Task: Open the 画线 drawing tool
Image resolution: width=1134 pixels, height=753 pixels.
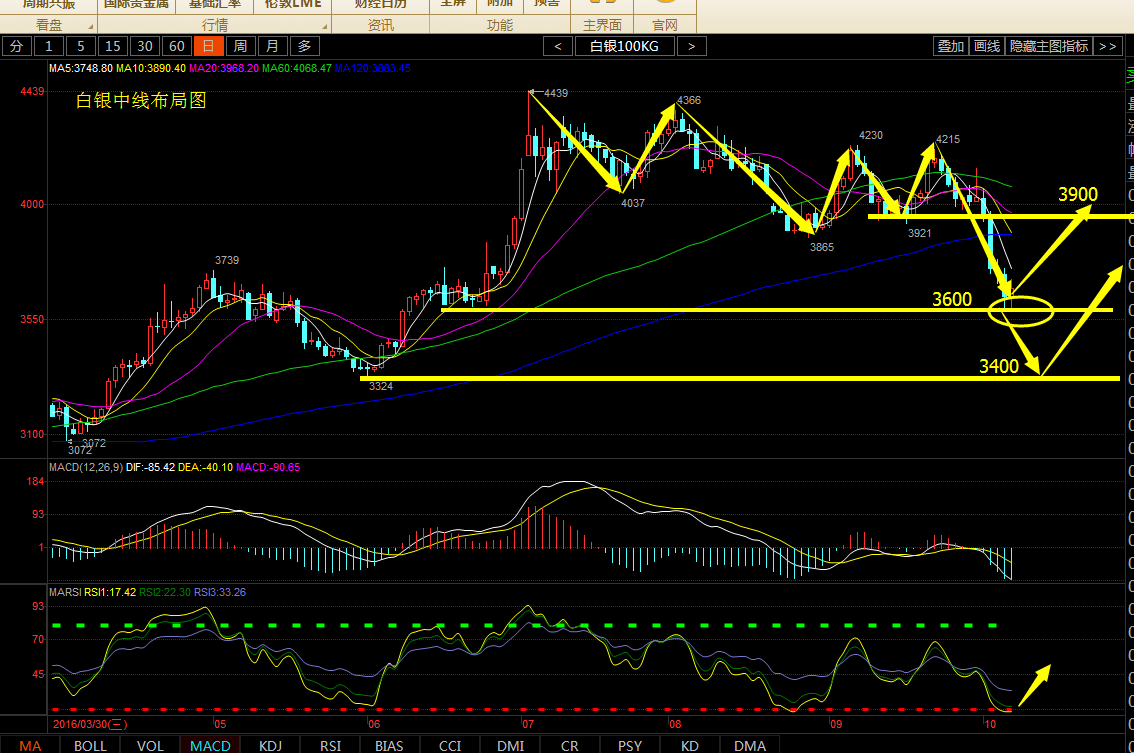Action: click(x=987, y=46)
